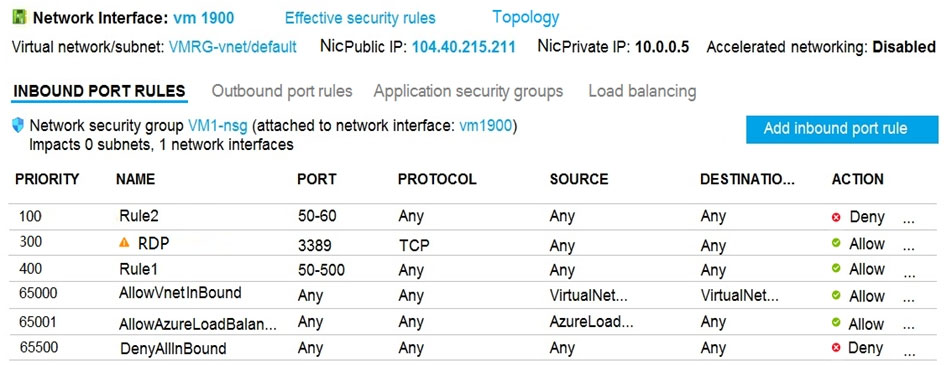Click Add inbound port rule button
952x365 pixels.
(835, 129)
